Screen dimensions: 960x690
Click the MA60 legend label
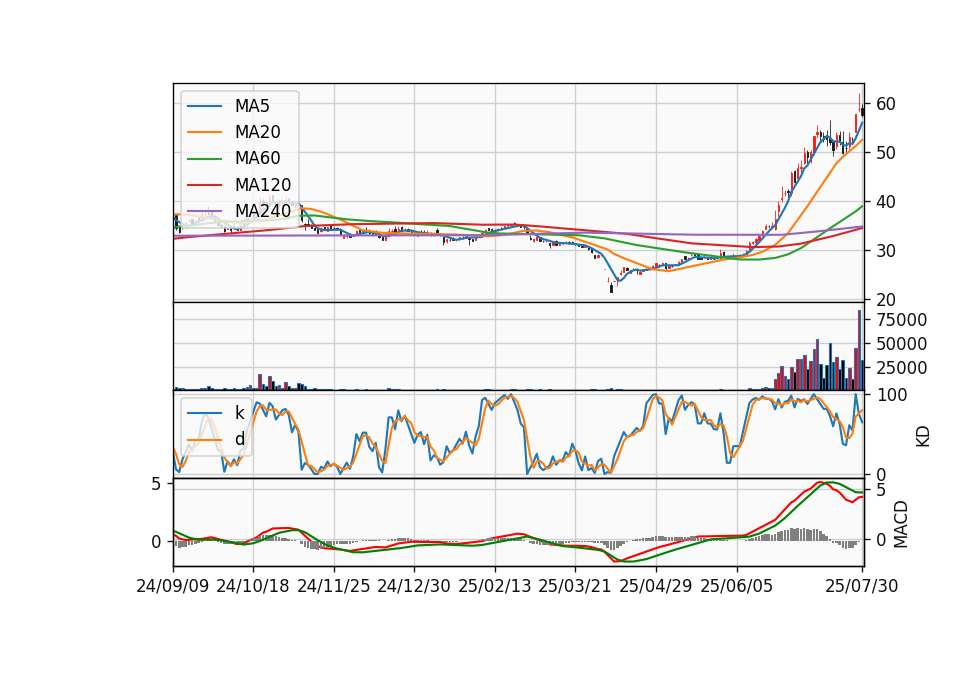coord(257,159)
